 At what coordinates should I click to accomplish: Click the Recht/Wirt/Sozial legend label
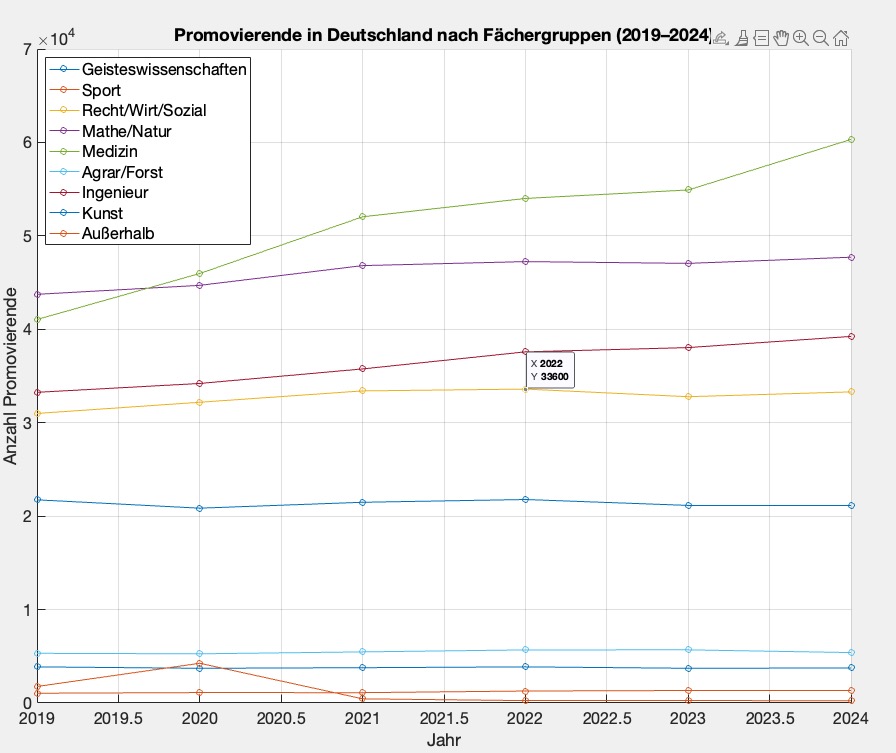pos(144,110)
